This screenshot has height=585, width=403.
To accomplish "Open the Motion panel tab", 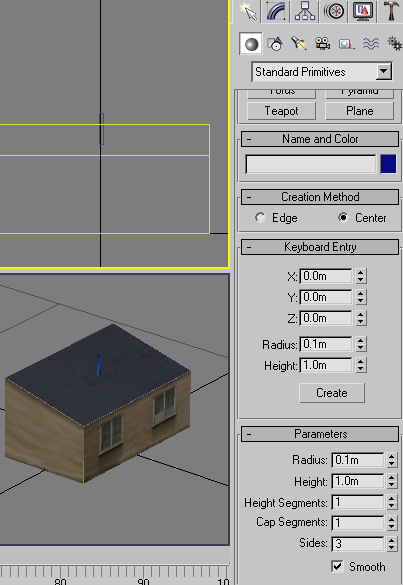I will pos(334,11).
